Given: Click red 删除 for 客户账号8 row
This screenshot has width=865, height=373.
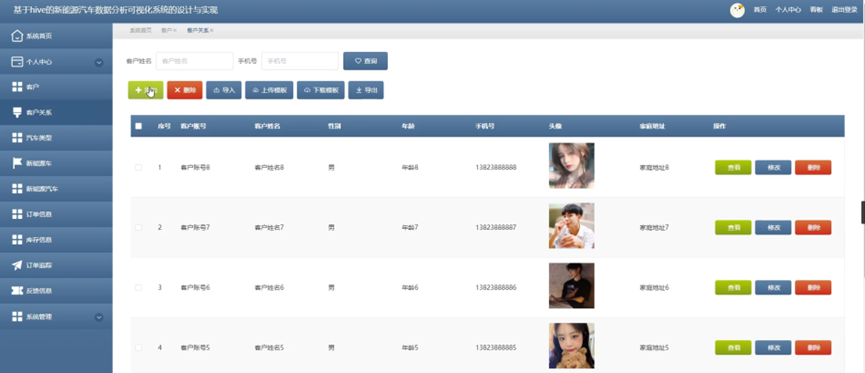Looking at the screenshot, I should pyautogui.click(x=813, y=167).
